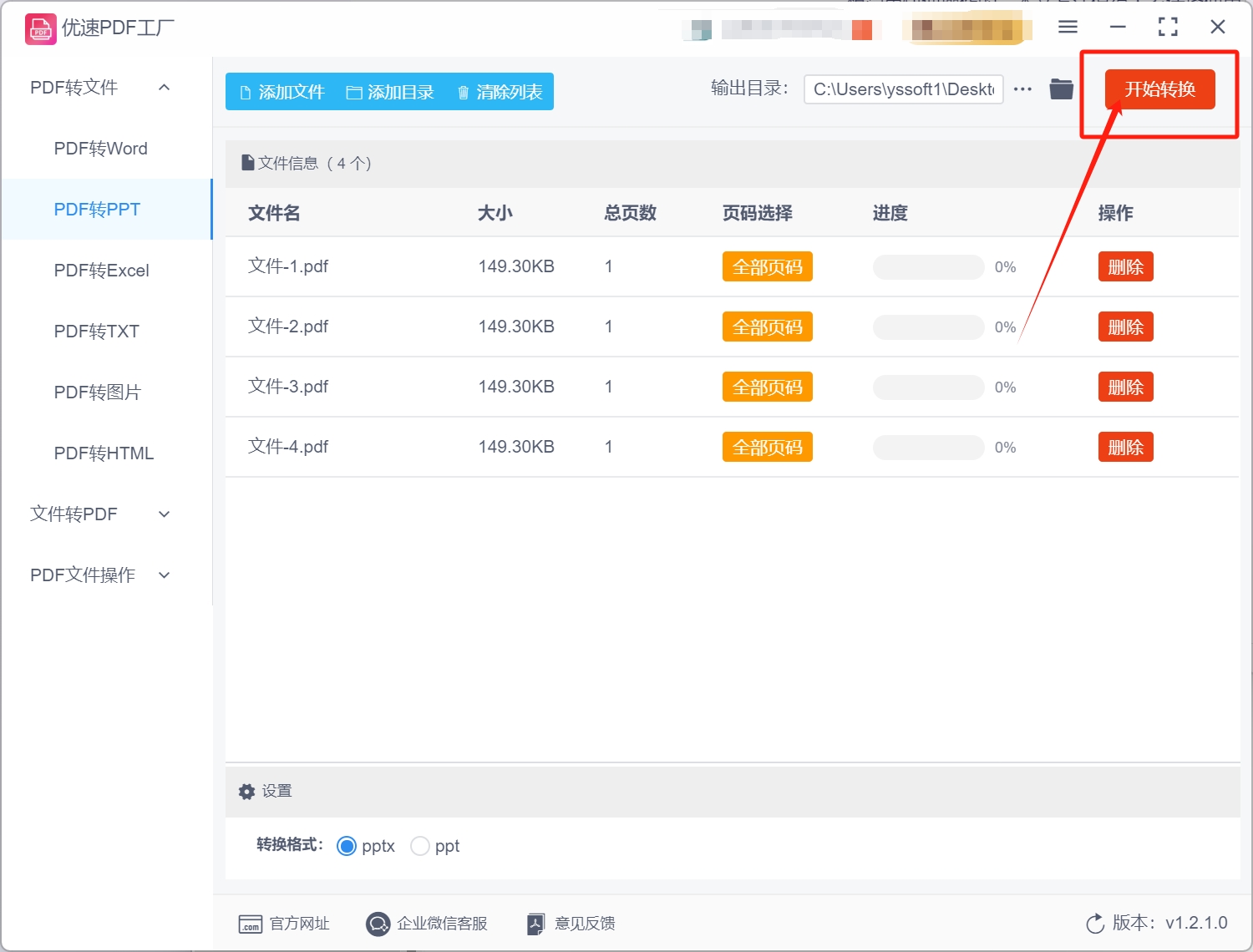The image size is (1253, 952).
Task: Click the 版本: v1.2.1.0 version text
Action: point(1169,923)
